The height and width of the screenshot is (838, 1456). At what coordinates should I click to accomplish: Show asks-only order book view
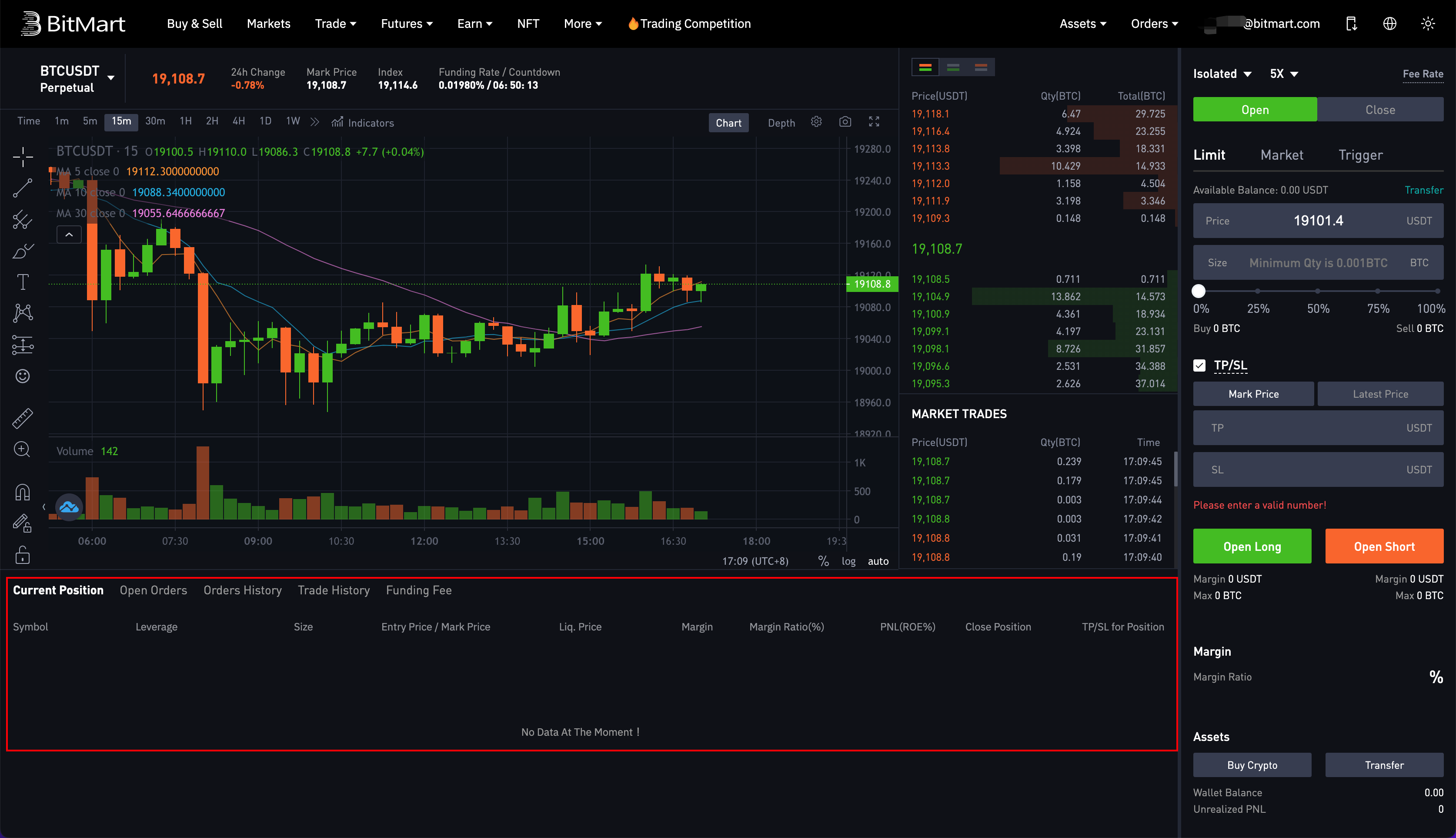(x=980, y=67)
